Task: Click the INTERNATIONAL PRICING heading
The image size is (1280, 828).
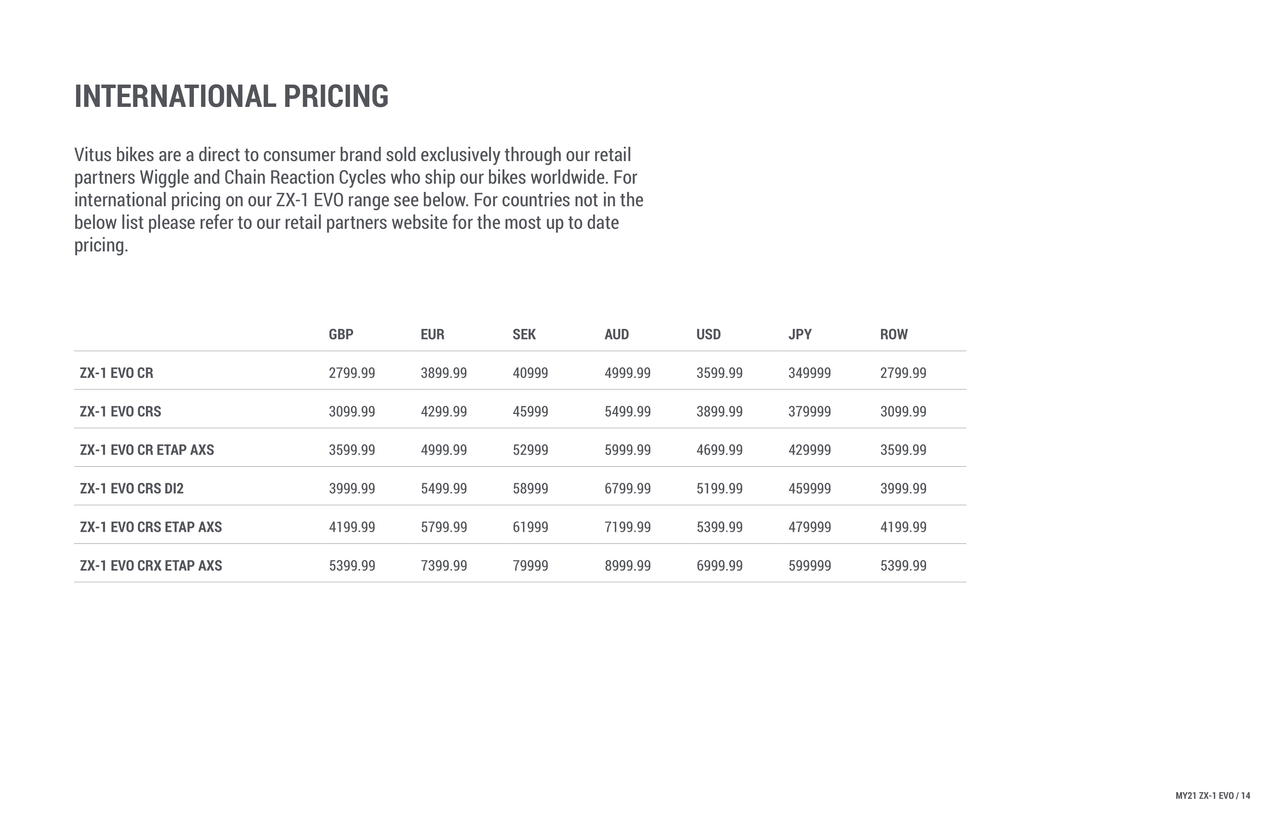Action: pos(231,96)
